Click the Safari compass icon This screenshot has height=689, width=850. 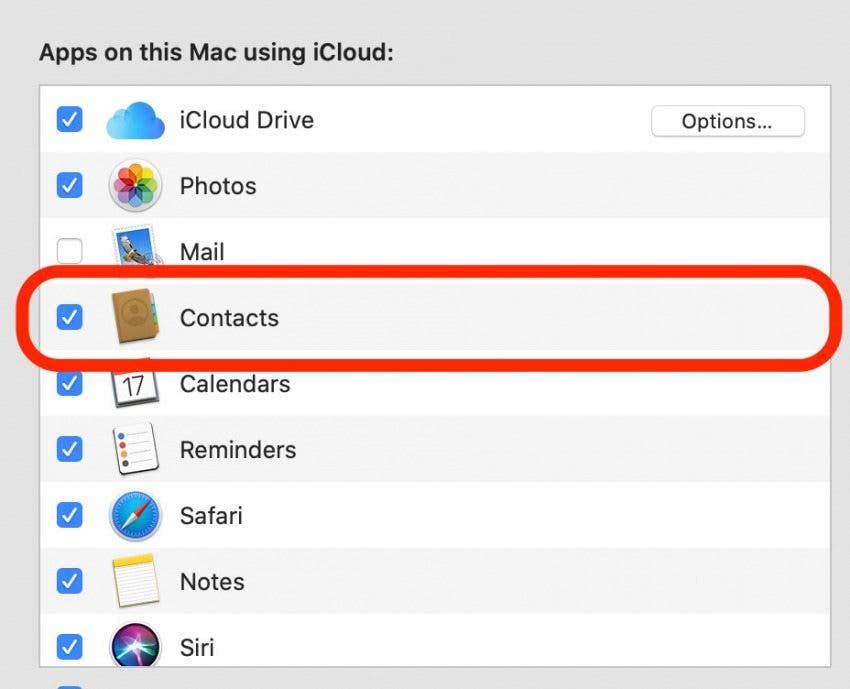point(134,516)
